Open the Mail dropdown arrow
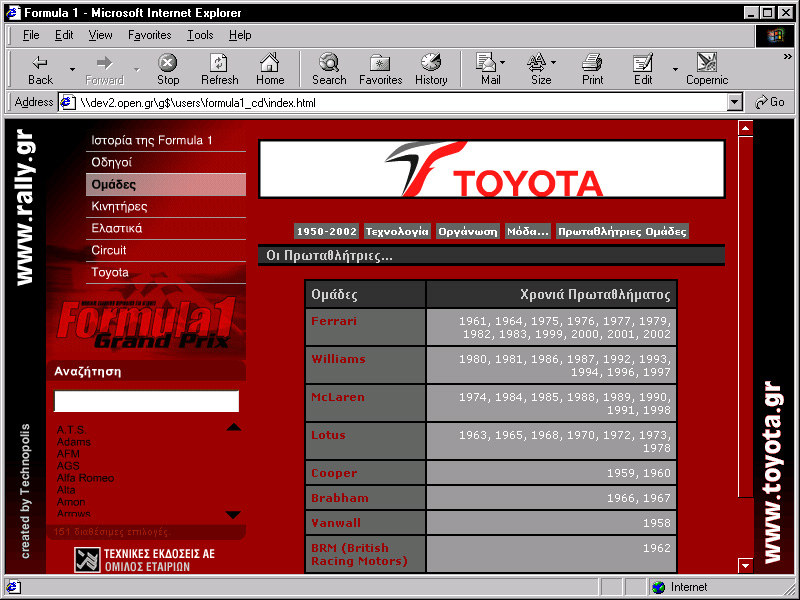 tap(503, 62)
